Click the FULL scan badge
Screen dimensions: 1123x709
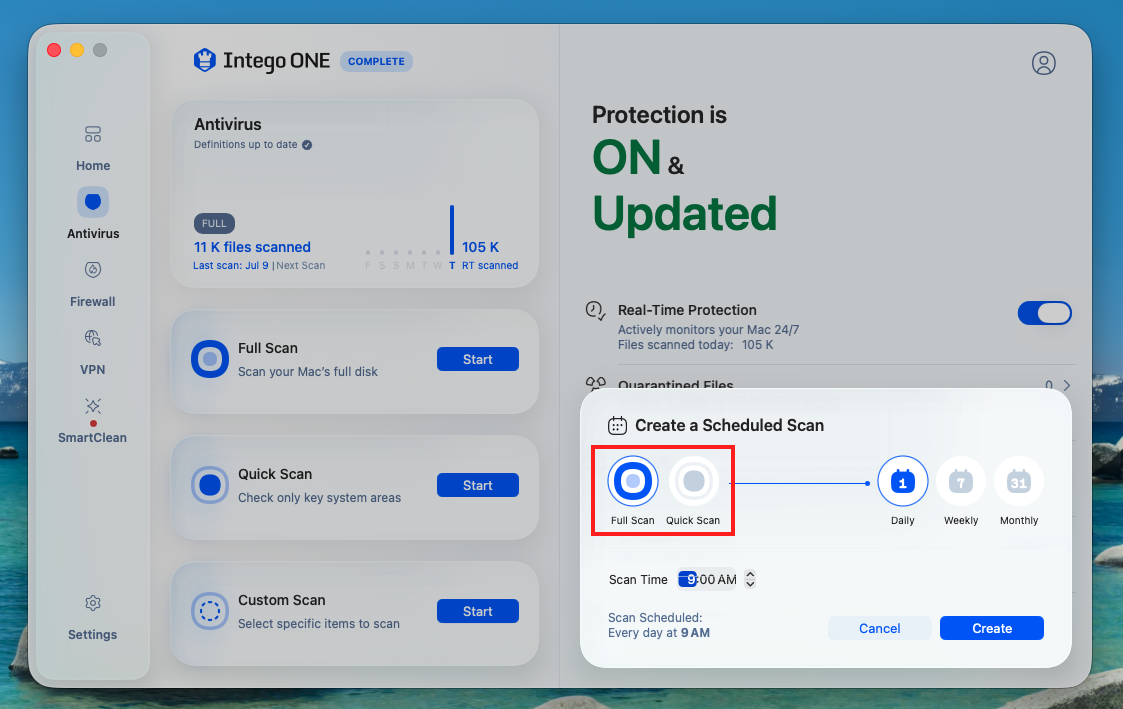coord(214,223)
